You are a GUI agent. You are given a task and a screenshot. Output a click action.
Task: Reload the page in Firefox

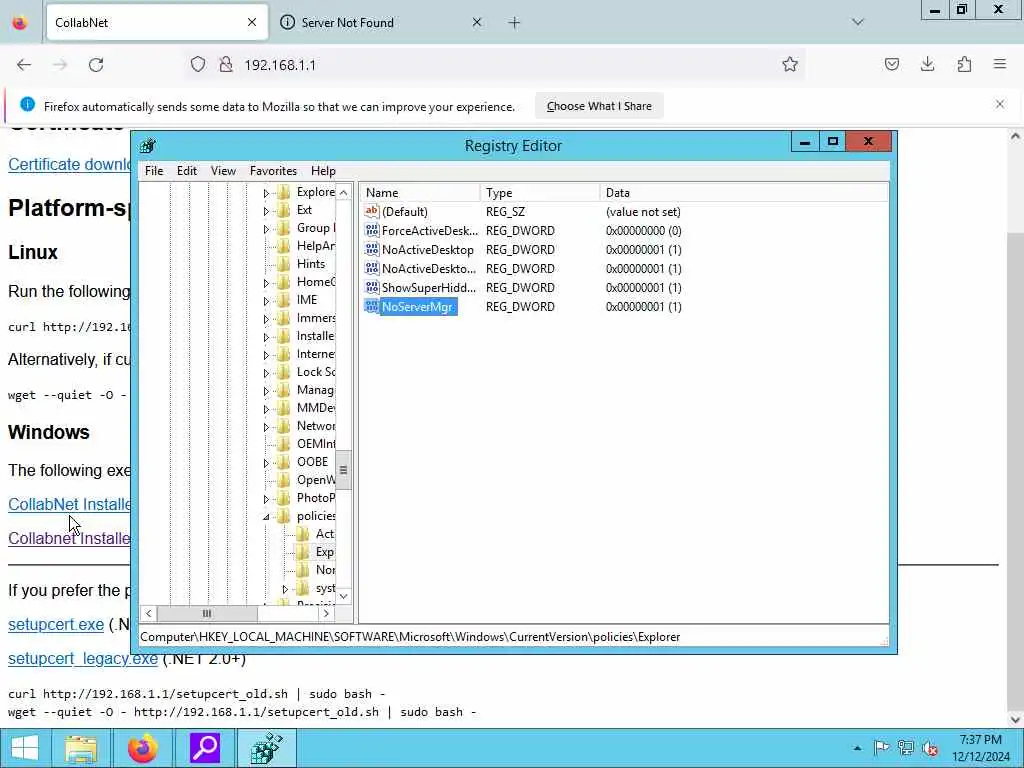96,65
